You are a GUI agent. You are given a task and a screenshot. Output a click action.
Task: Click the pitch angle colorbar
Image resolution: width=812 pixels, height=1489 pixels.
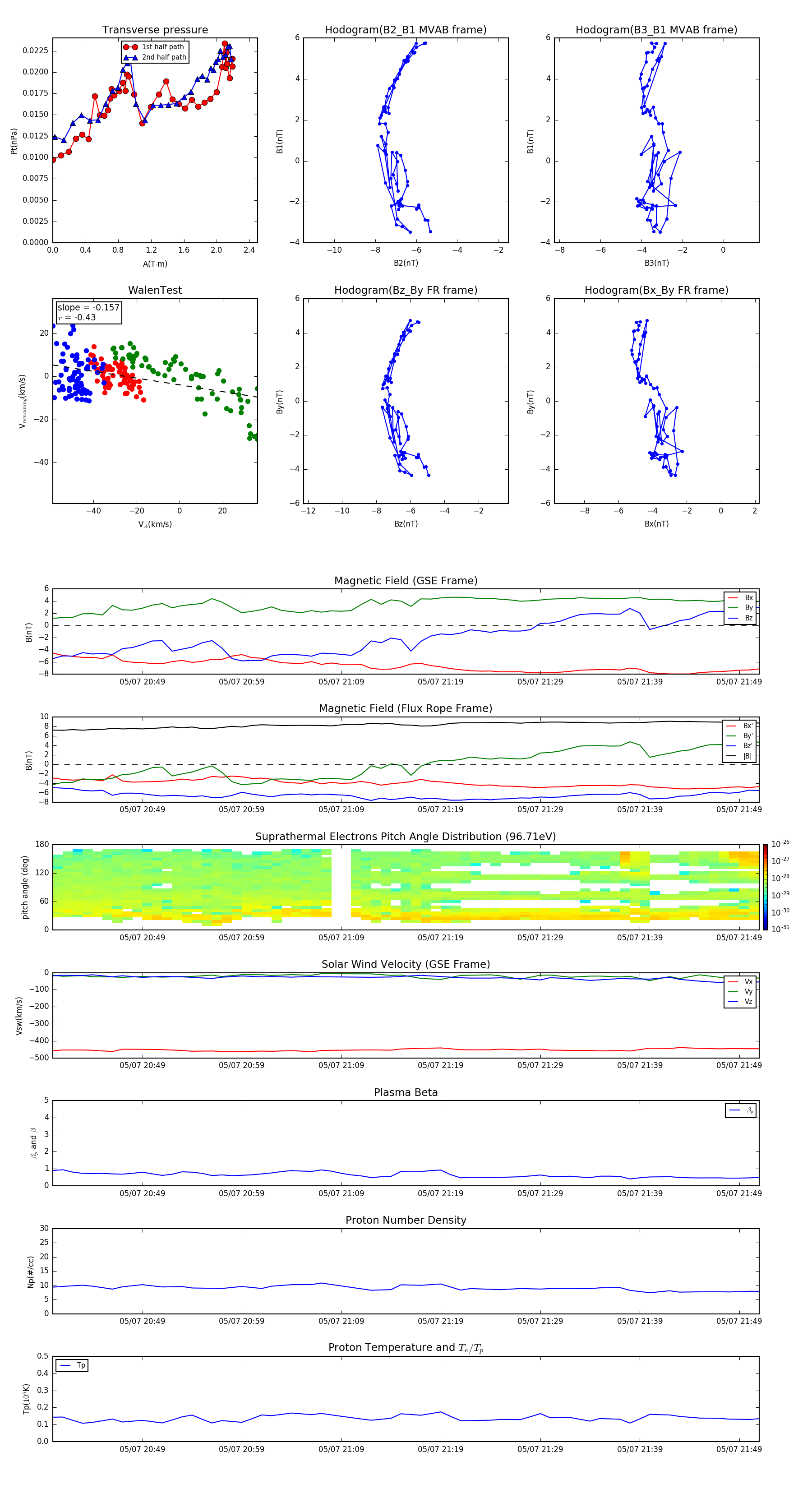[765, 887]
